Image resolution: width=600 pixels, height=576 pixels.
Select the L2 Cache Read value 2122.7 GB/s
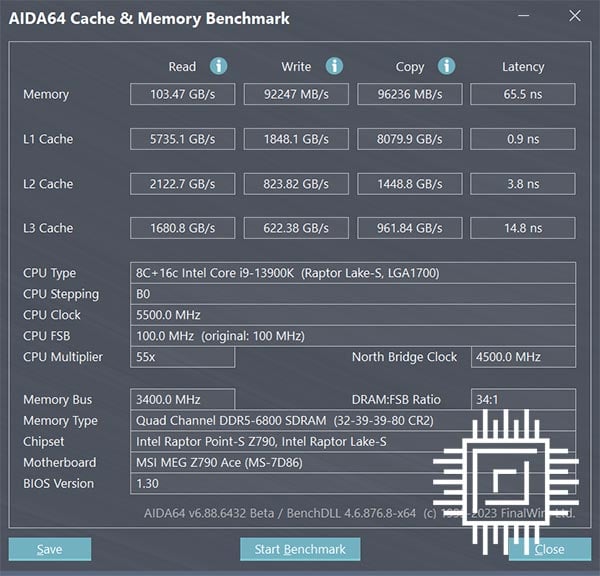pyautogui.click(x=183, y=184)
